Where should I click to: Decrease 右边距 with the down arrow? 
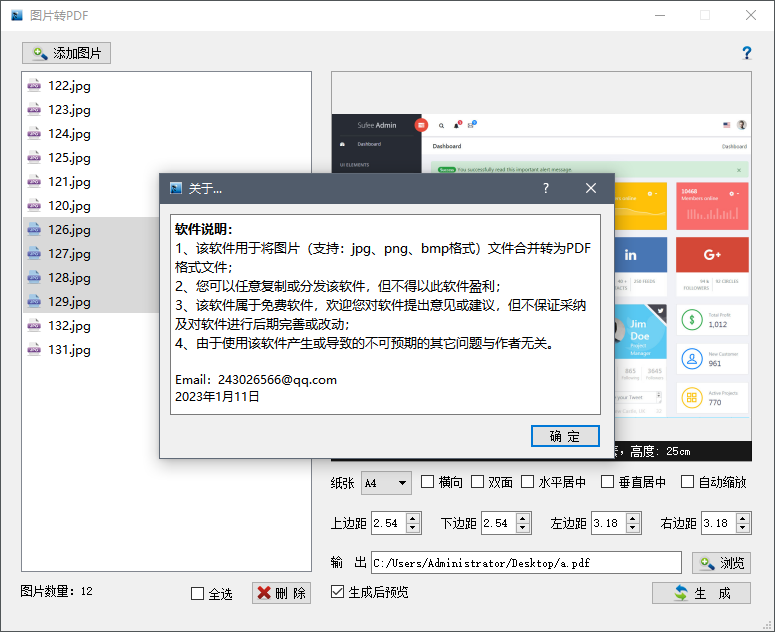(743, 528)
